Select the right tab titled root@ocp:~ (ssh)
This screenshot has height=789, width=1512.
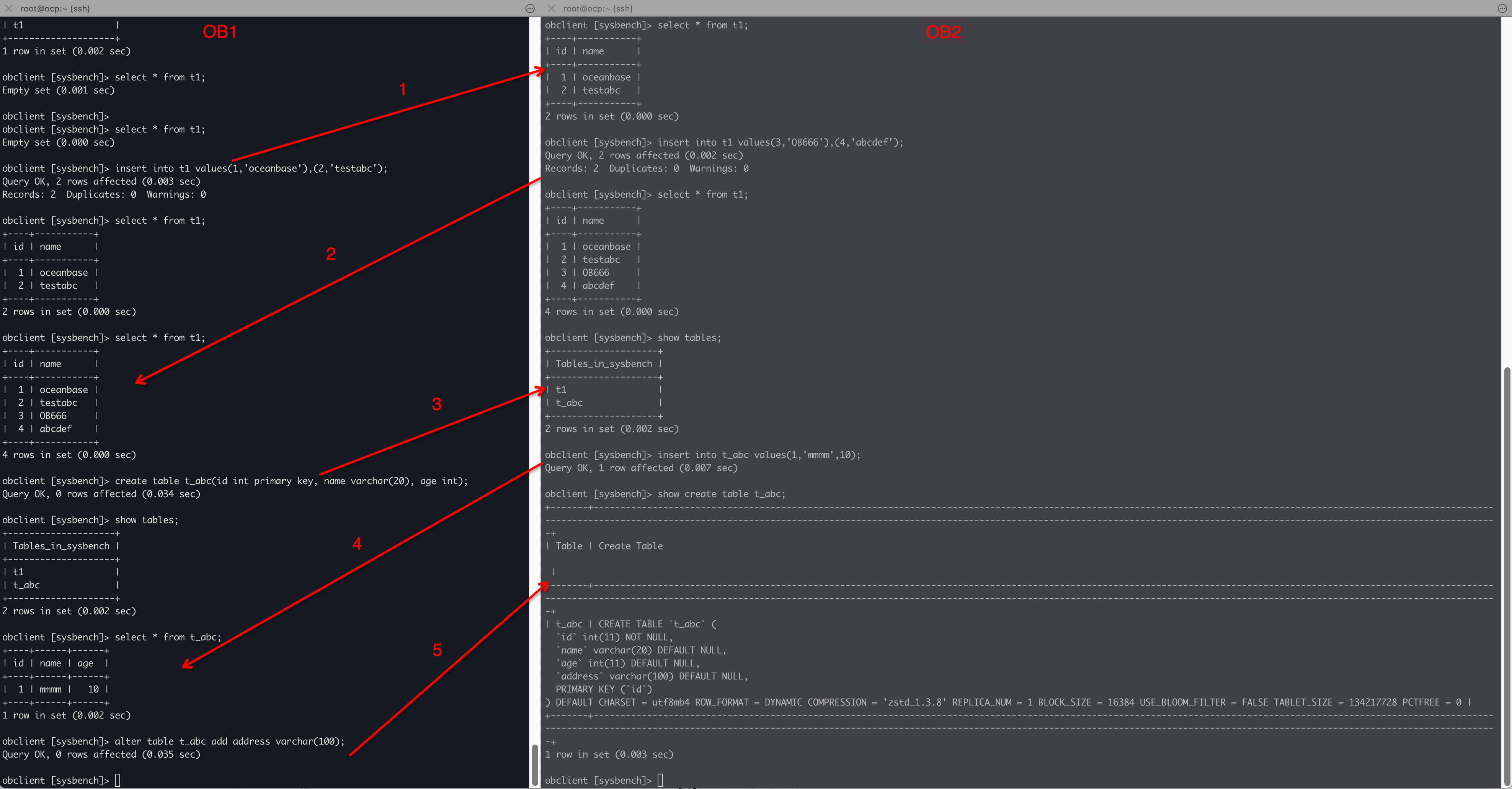tap(598, 8)
